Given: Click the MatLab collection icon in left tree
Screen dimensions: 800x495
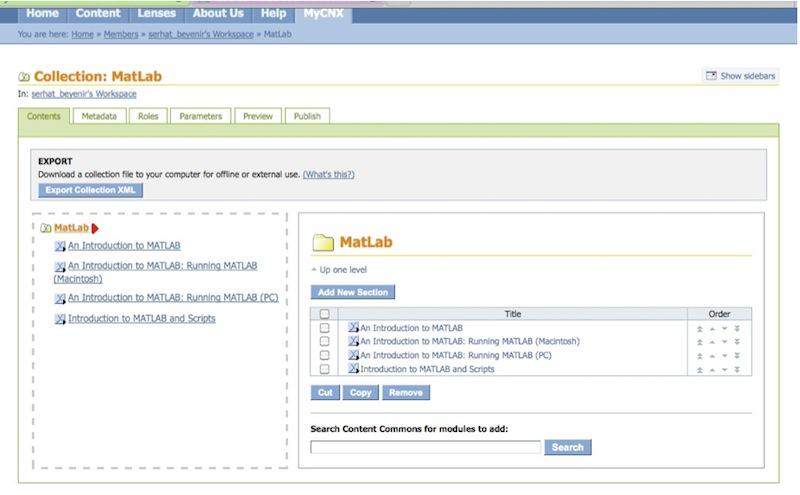Looking at the screenshot, I should pos(46,228).
